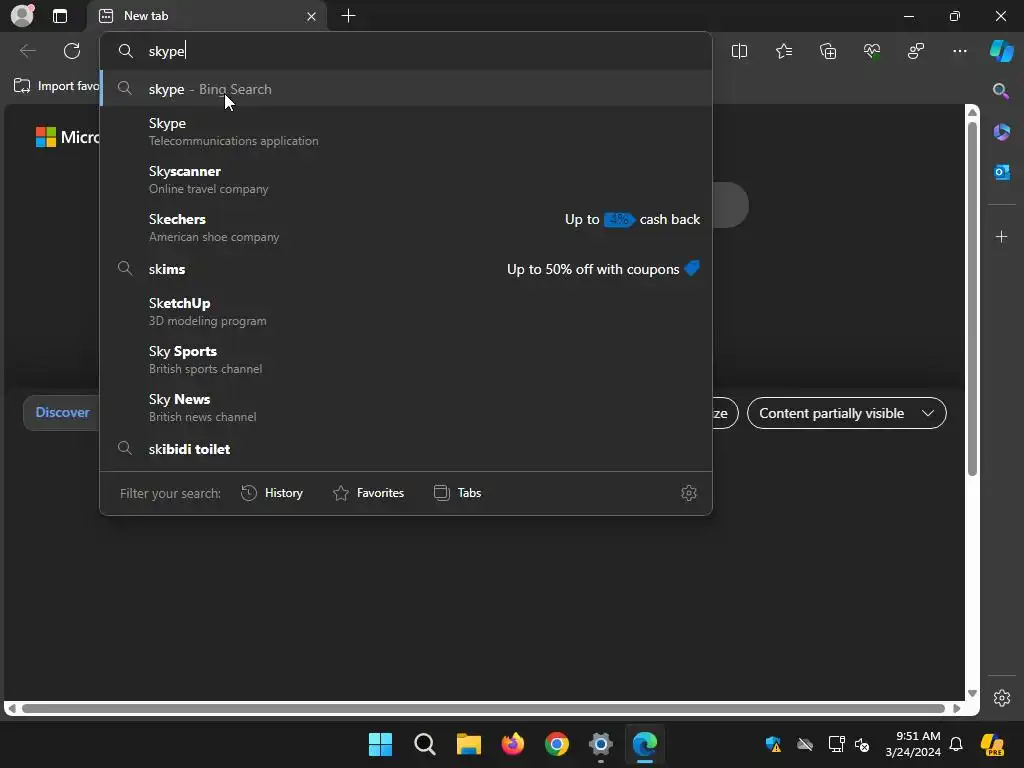The image size is (1024, 768).
Task: Open Collections toolbar icon
Action: tap(828, 51)
